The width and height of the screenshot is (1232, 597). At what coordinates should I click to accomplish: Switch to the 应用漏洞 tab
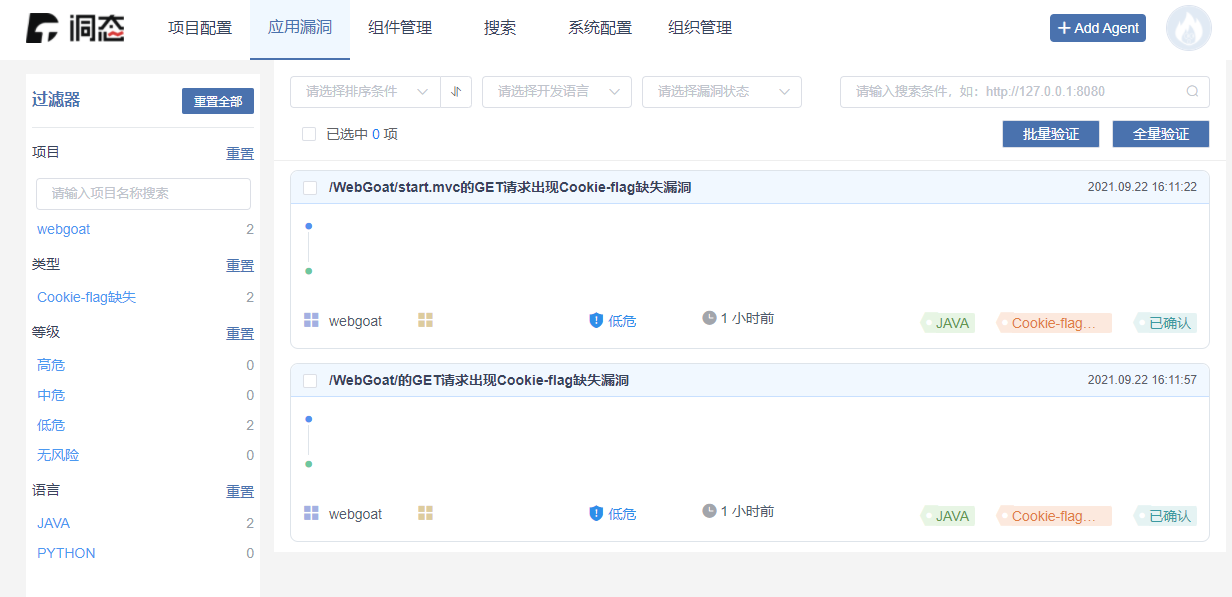click(x=300, y=28)
